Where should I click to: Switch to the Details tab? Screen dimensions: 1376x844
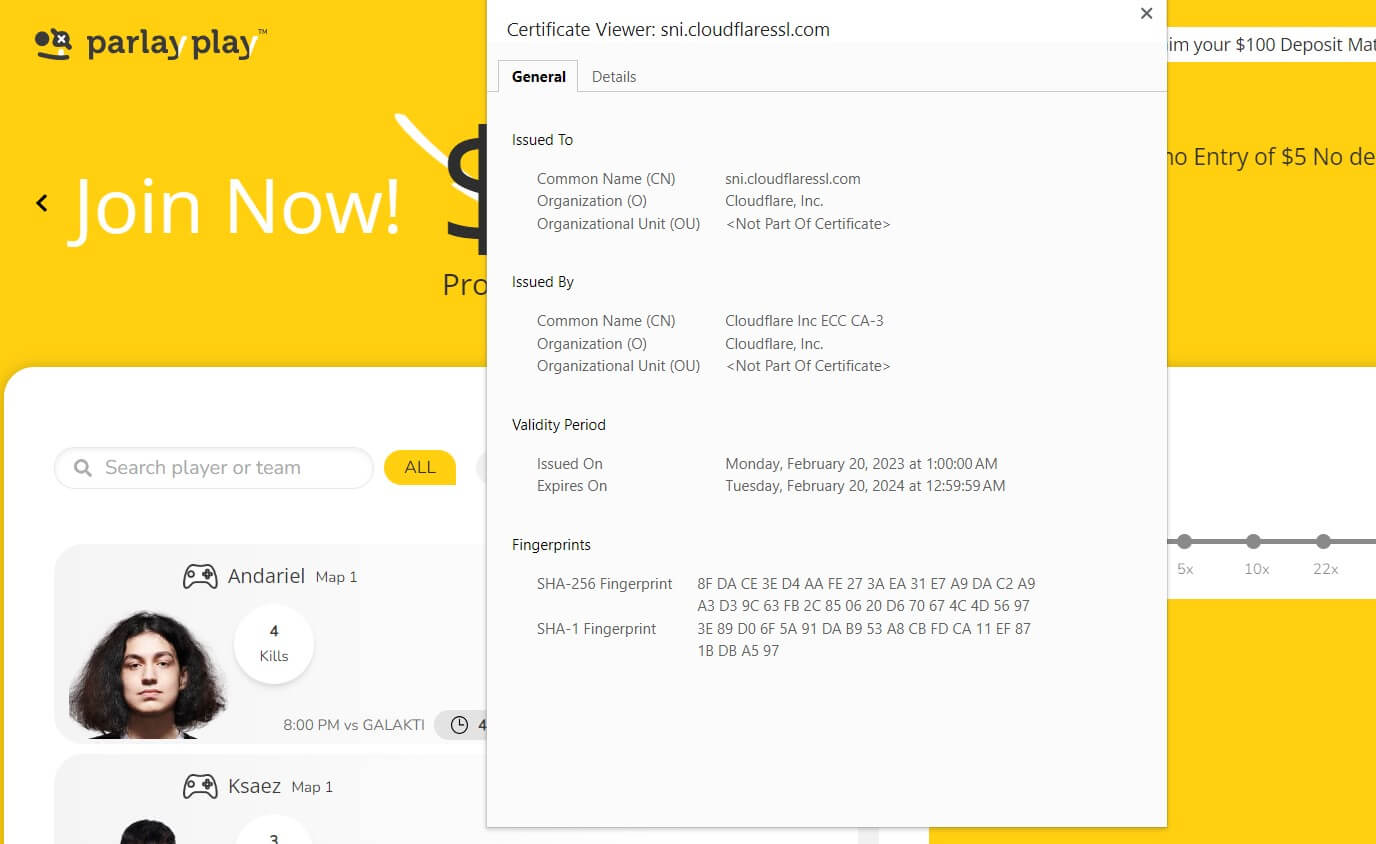point(614,76)
